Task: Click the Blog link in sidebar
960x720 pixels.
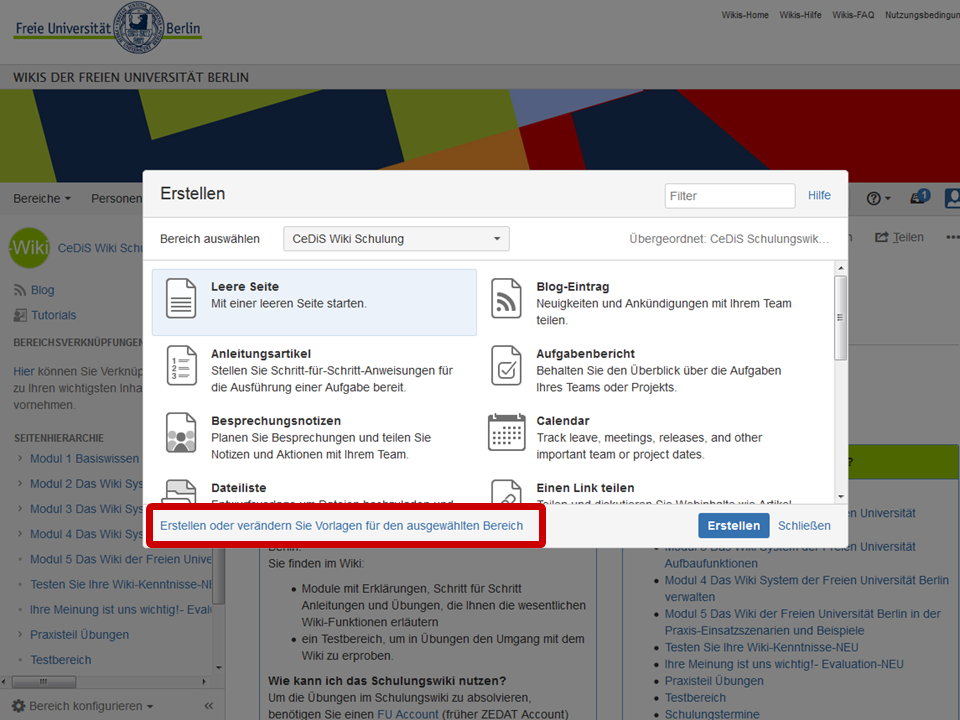Action: tap(43, 290)
